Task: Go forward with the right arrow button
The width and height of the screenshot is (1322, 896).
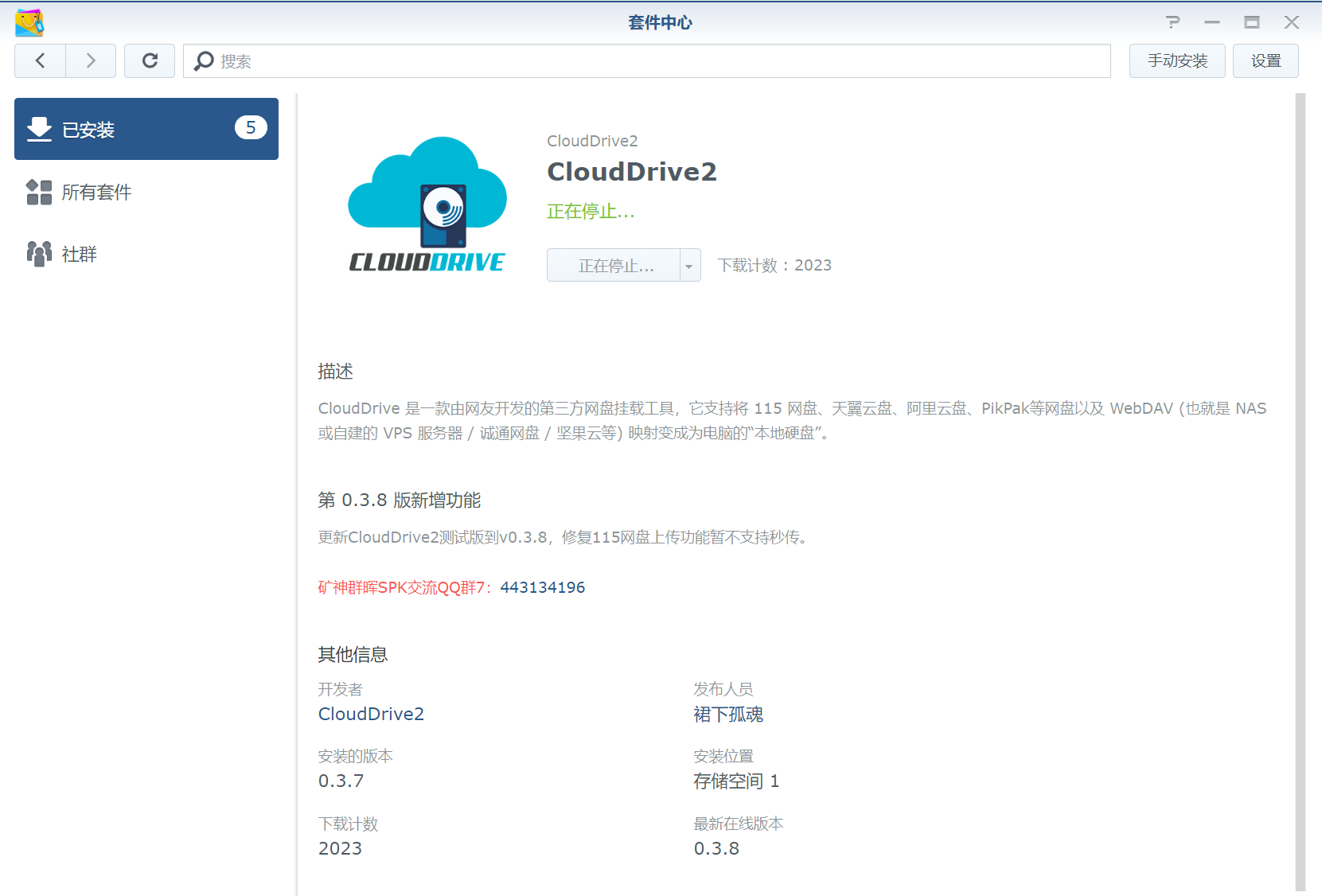Action: tap(91, 60)
